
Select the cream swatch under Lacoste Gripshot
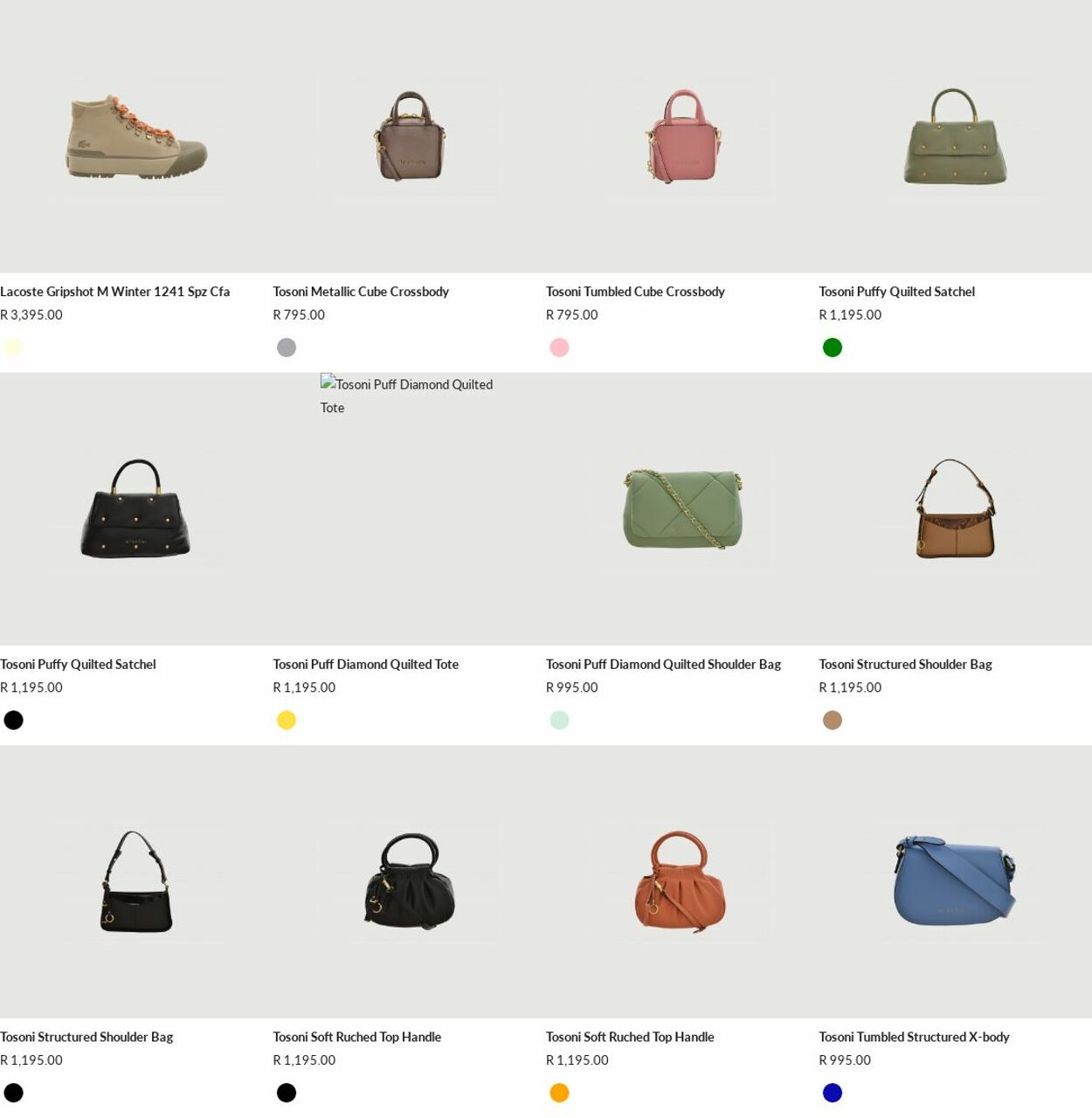point(13,348)
